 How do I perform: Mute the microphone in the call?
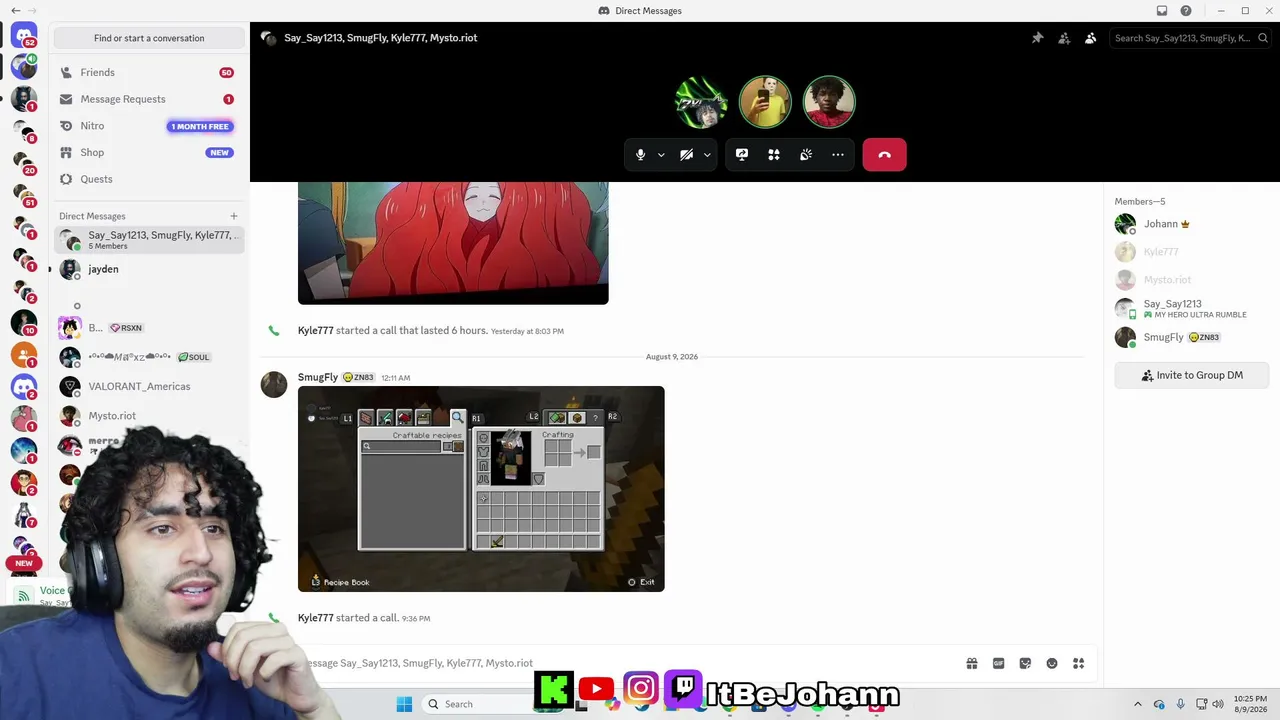[x=641, y=155]
